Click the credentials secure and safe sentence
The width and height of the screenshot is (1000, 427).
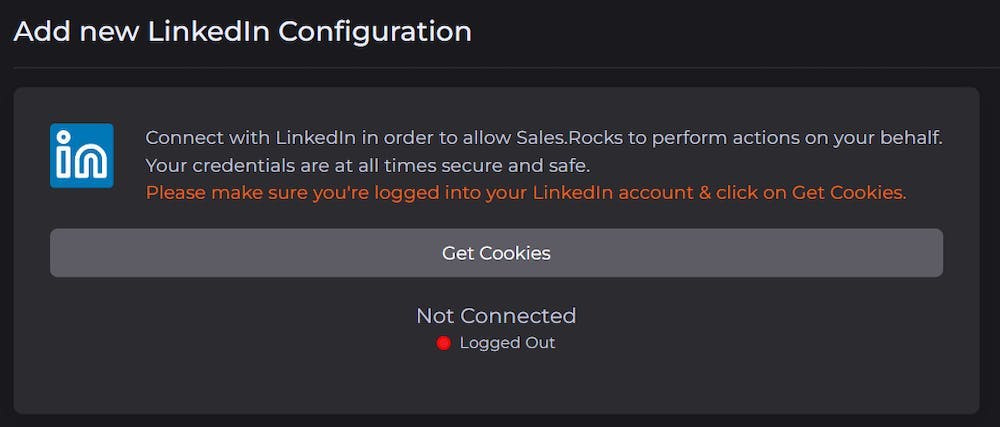click(368, 166)
